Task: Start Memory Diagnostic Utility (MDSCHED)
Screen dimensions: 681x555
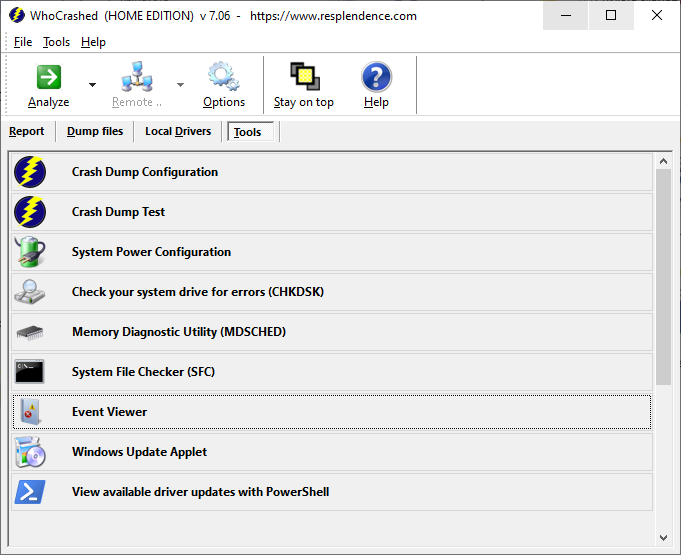Action: (x=332, y=332)
